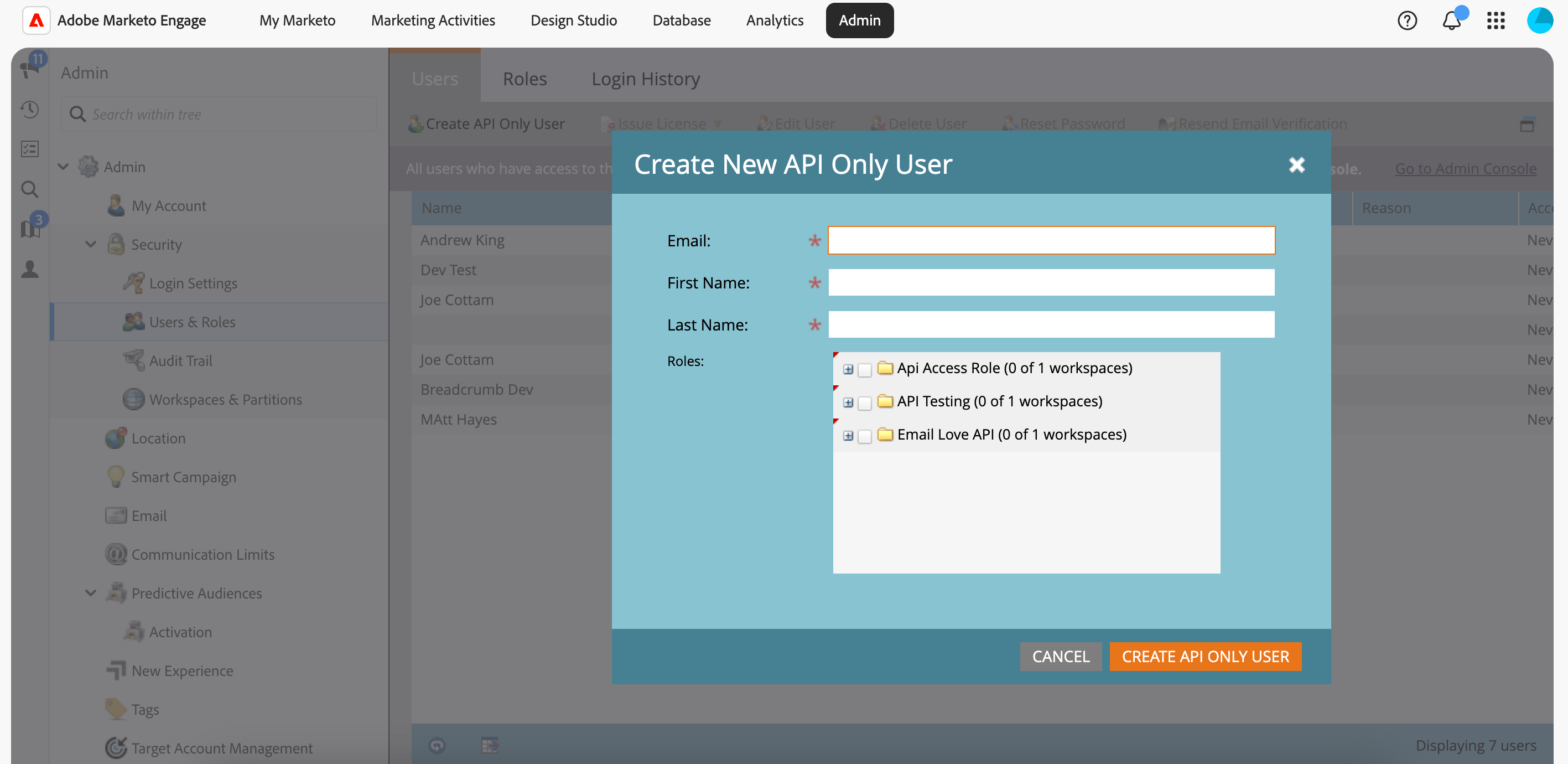Expand the Email Love API role node
The width and height of the screenshot is (1568, 764).
coord(848,436)
